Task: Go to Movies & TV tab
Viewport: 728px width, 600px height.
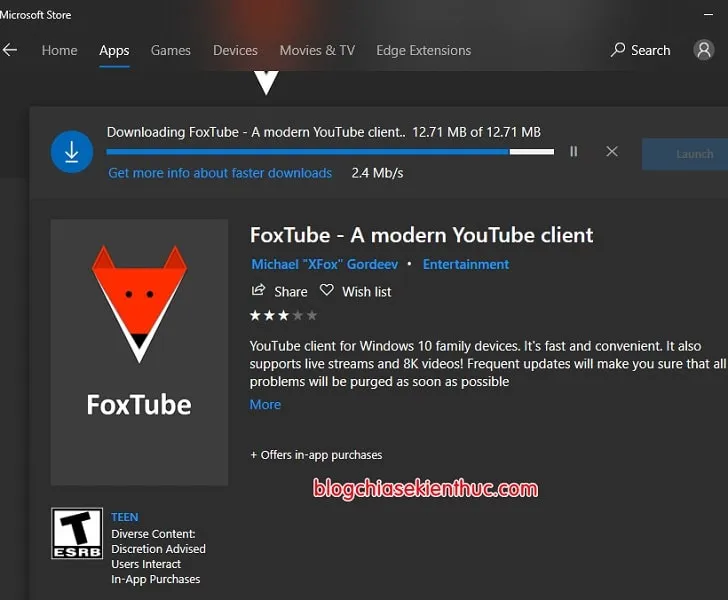Action: [x=317, y=50]
